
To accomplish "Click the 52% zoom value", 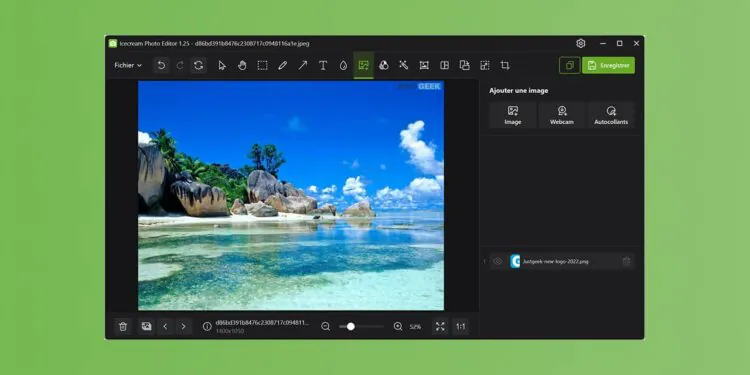I will pos(415,327).
